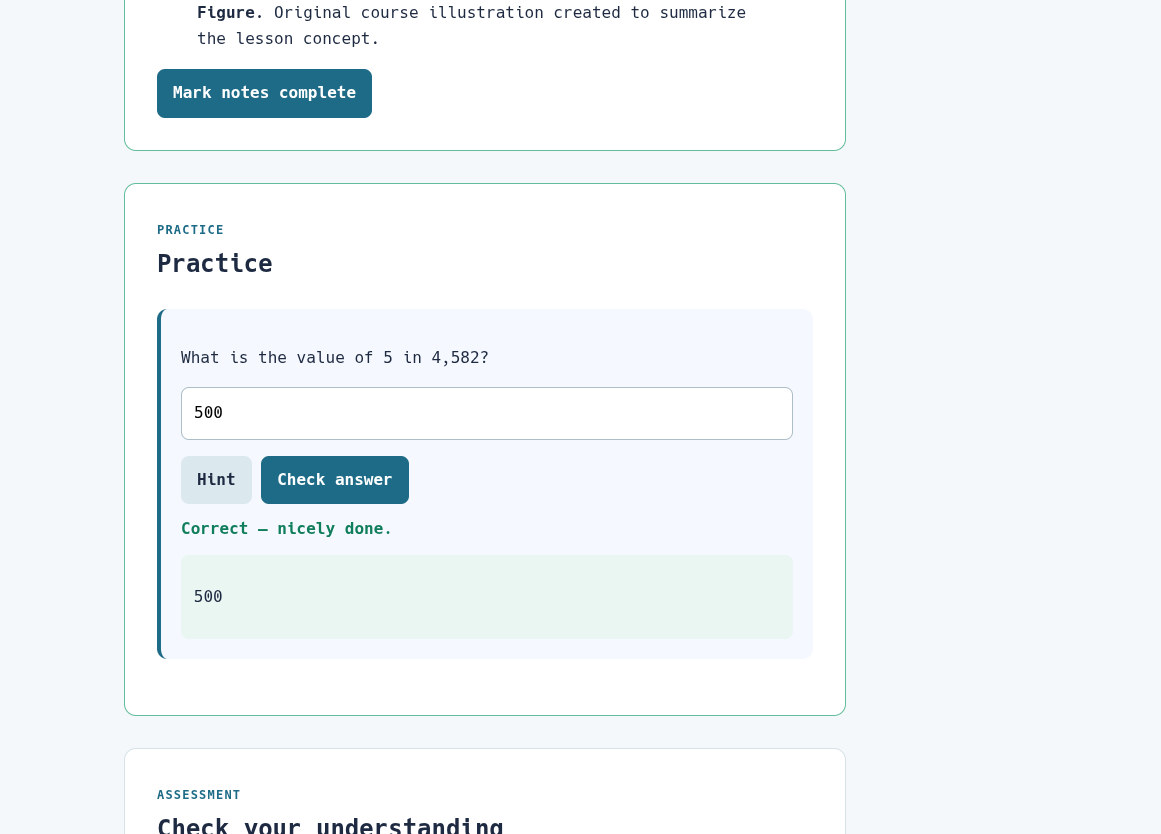Open the 'Check your understanding' heading

point(330,825)
